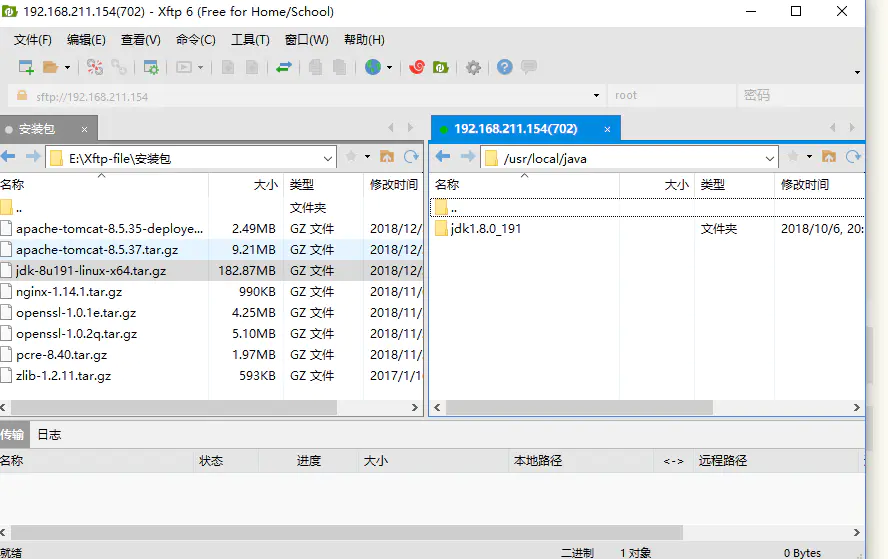Click back arrow in local pane

coord(8,156)
